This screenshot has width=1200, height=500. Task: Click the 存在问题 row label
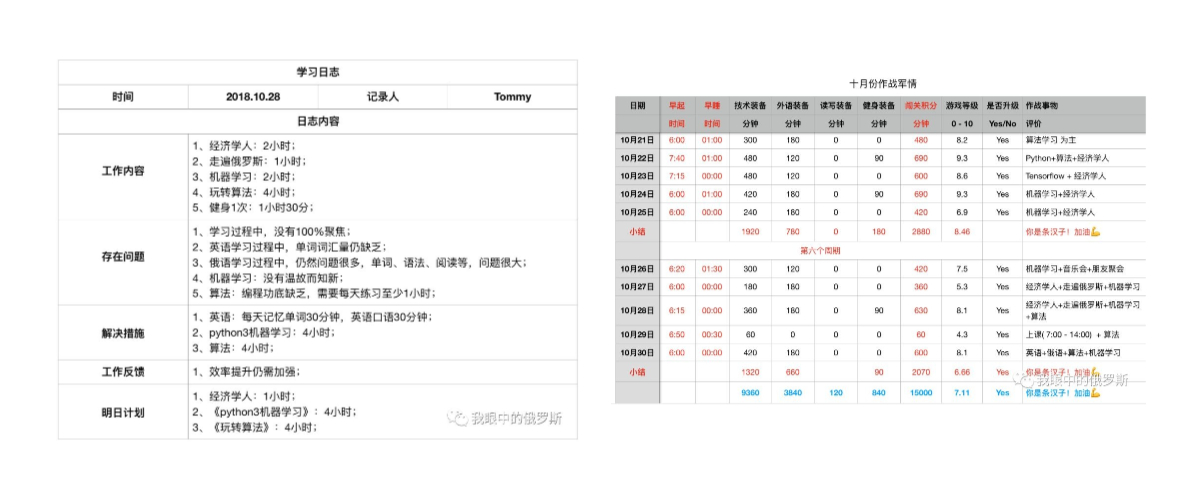click(x=123, y=256)
